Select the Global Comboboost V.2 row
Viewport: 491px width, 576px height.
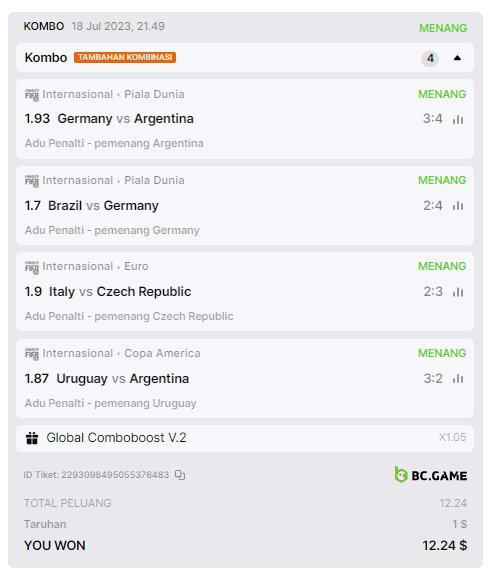click(x=245, y=438)
